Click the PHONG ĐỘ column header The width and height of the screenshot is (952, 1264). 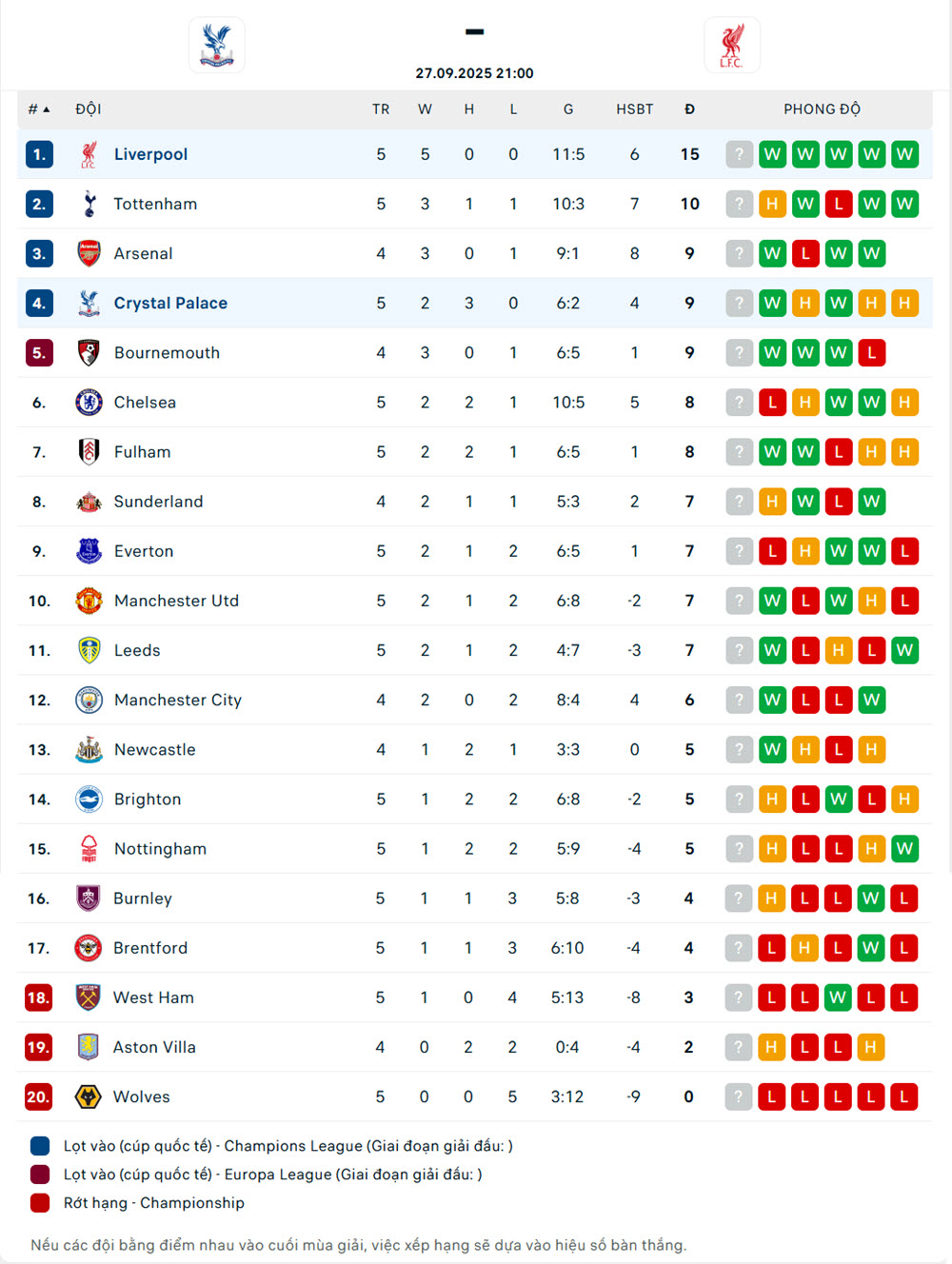pos(822,109)
